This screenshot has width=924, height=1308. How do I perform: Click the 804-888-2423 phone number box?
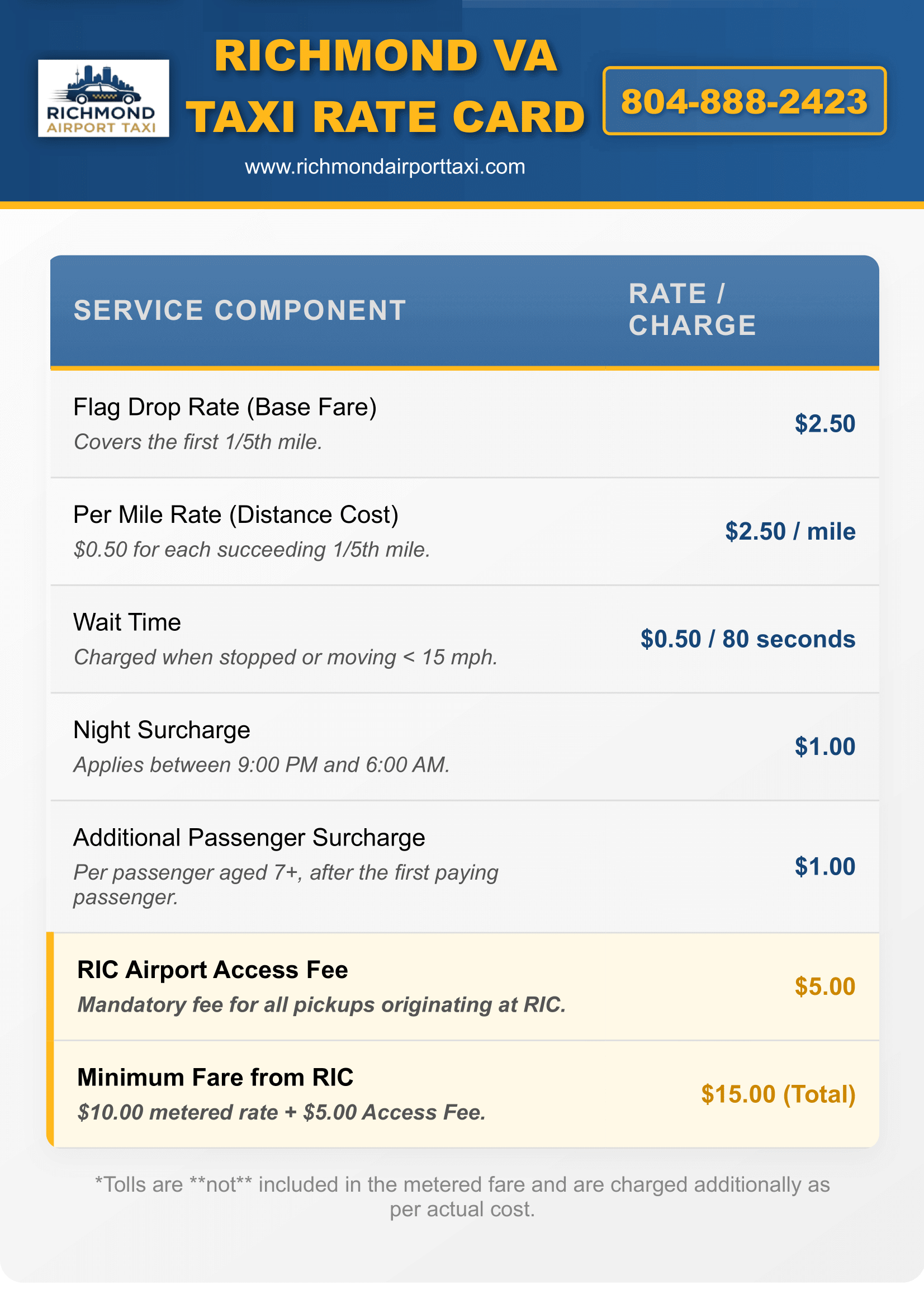(743, 101)
